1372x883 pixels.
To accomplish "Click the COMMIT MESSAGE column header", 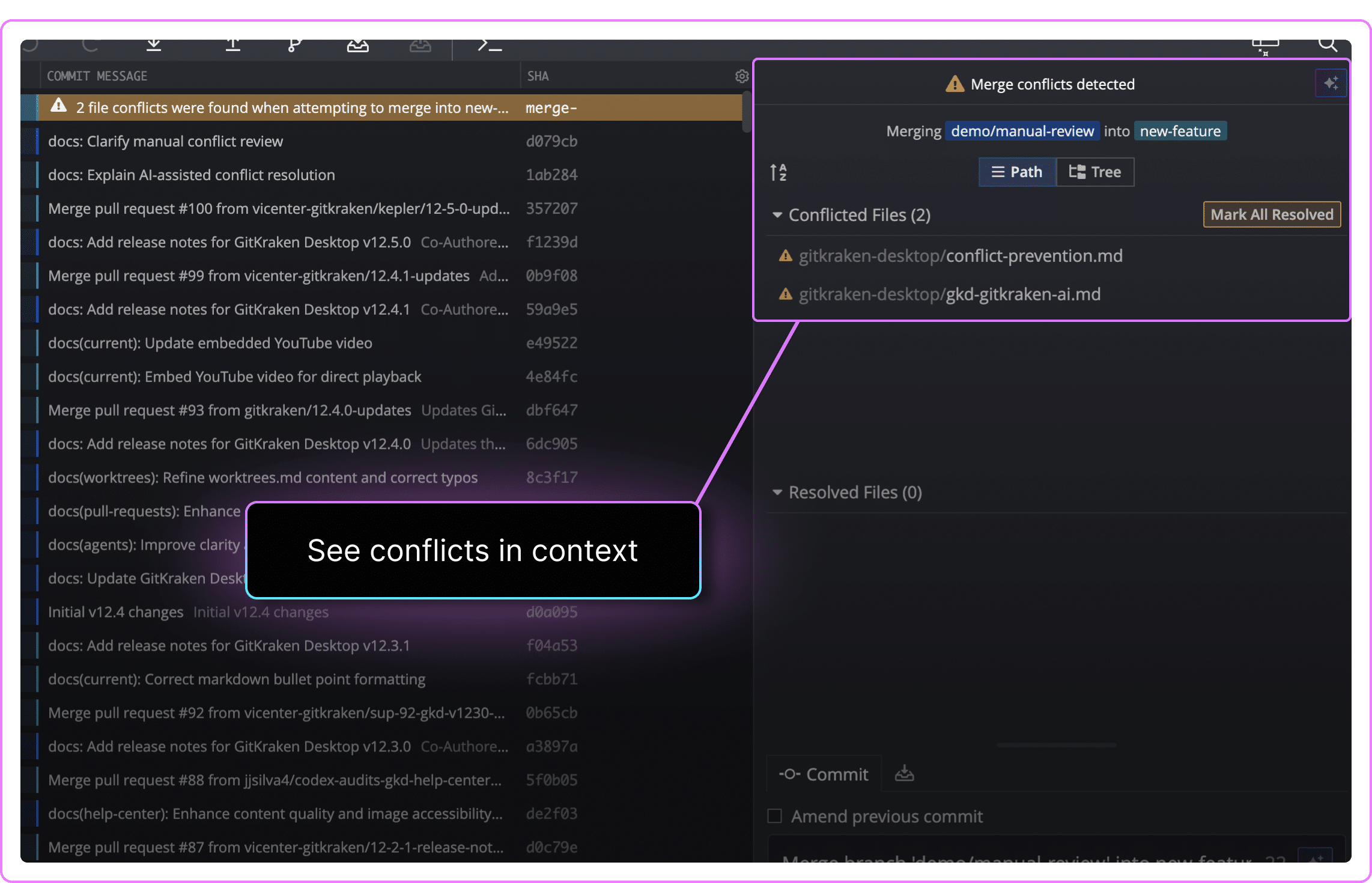I will tap(97, 76).
